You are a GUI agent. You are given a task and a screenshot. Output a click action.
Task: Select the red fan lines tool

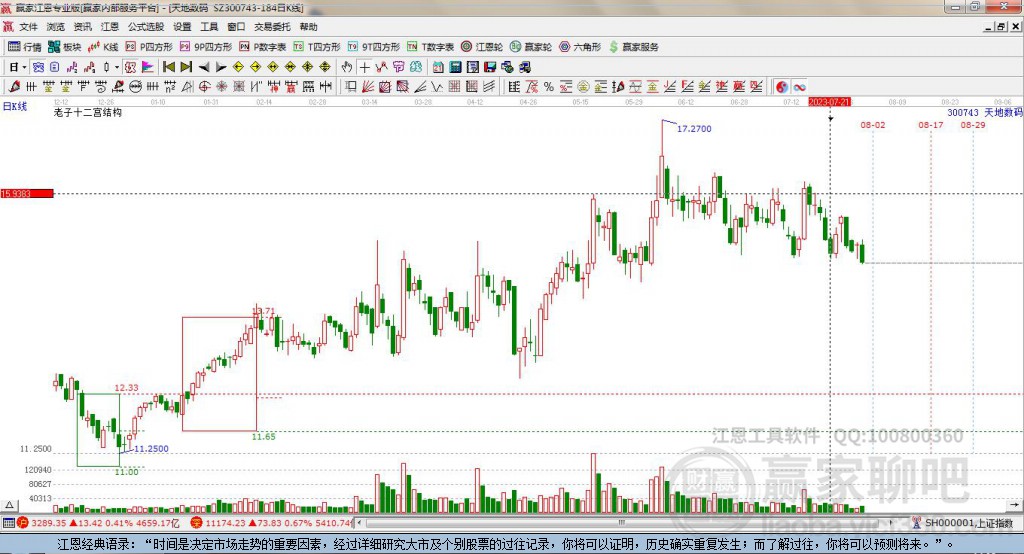click(368, 86)
